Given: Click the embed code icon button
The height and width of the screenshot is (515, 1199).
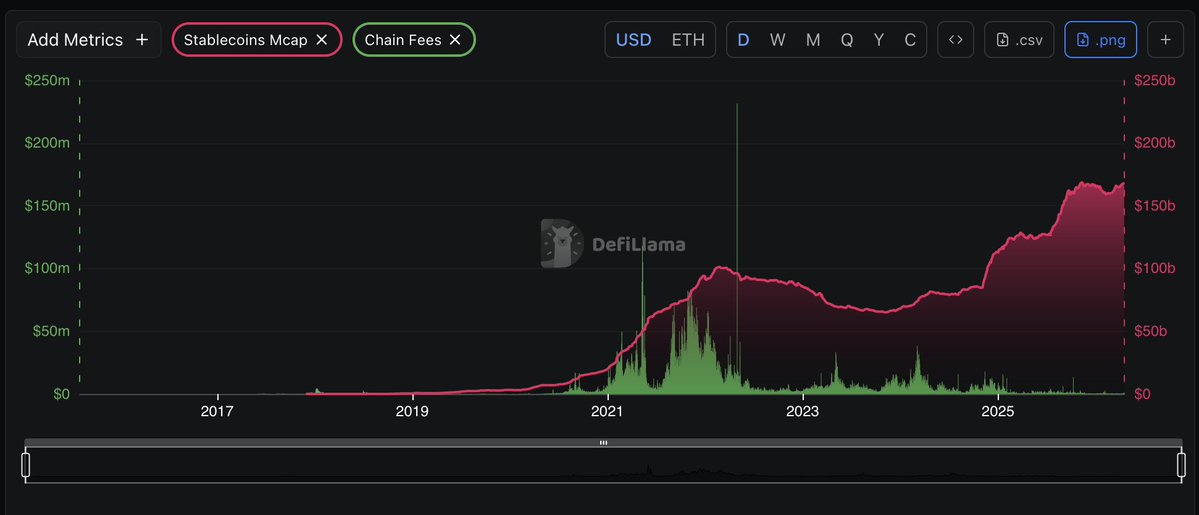Looking at the screenshot, I should 955,40.
